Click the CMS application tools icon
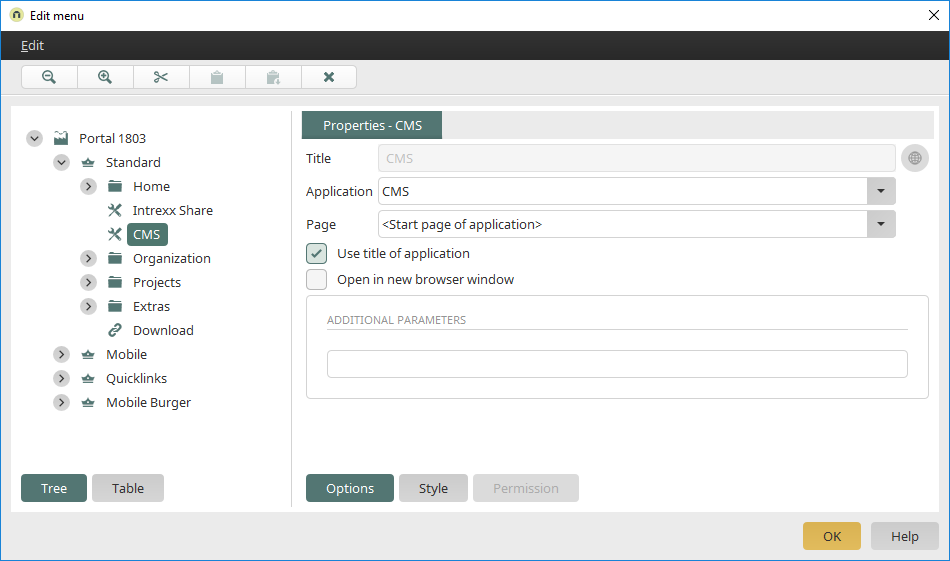Screen dimensions: 950x561 tap(115, 234)
